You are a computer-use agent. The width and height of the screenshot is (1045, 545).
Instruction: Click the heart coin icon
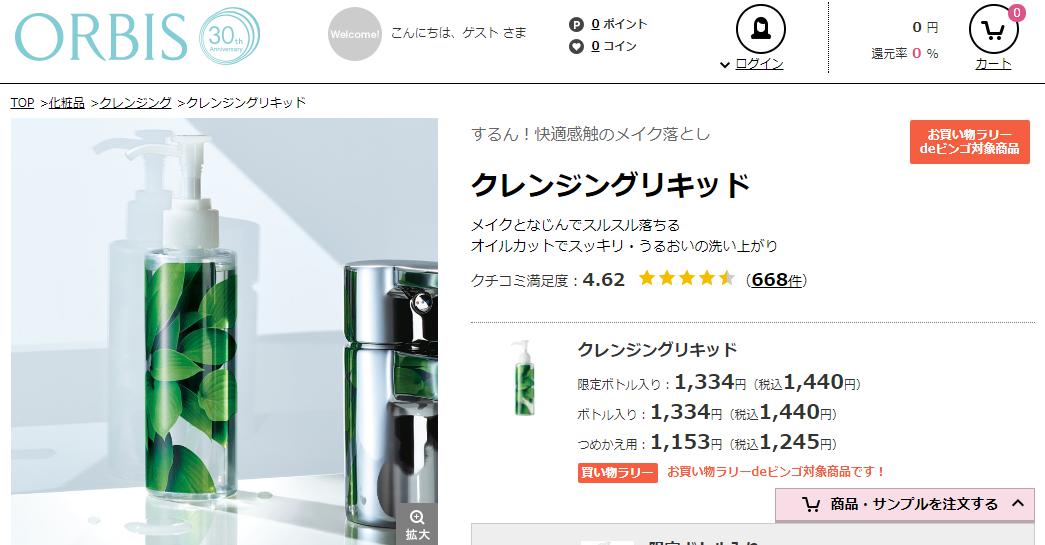coord(576,47)
